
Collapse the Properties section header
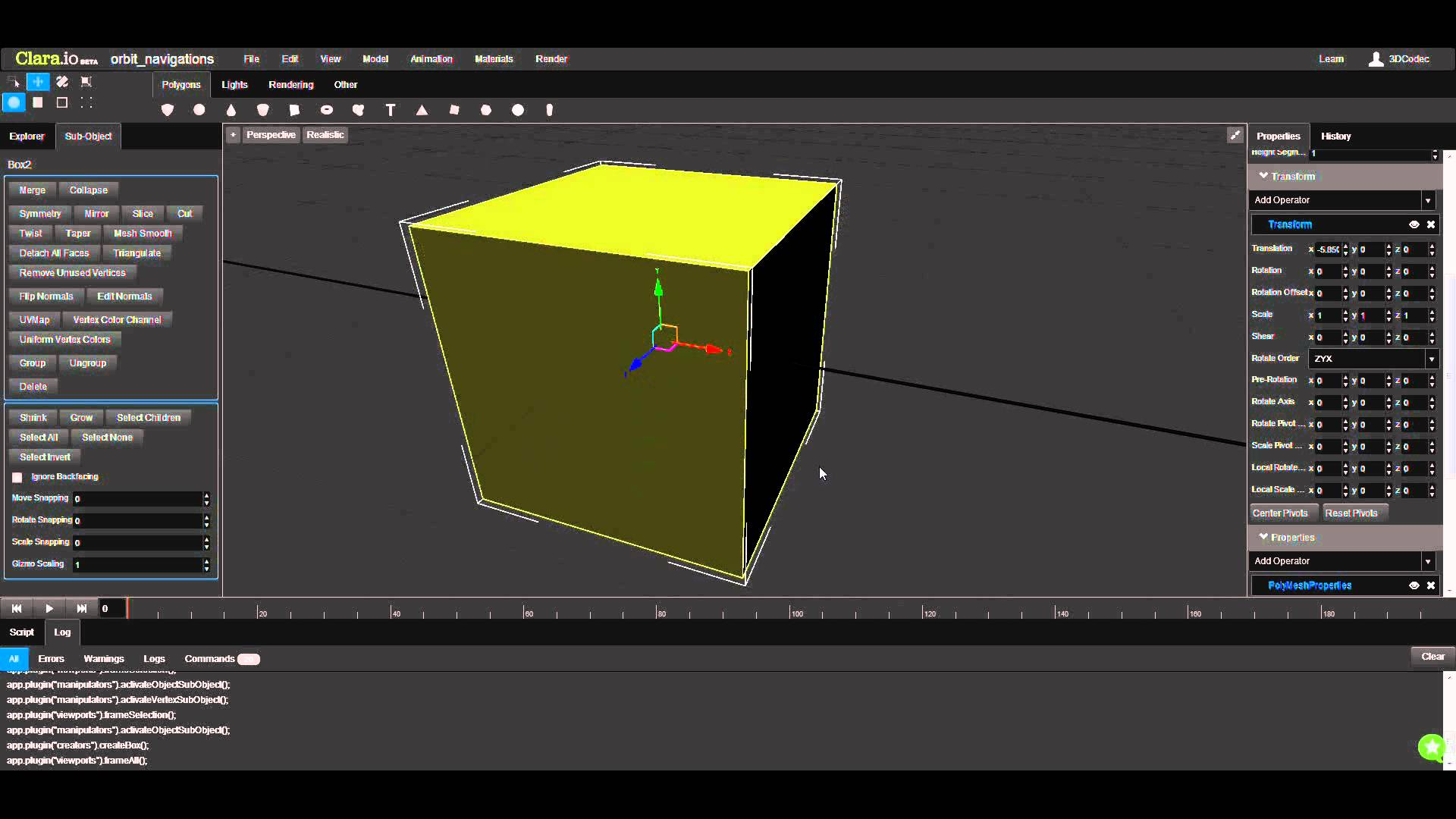pyautogui.click(x=1289, y=538)
